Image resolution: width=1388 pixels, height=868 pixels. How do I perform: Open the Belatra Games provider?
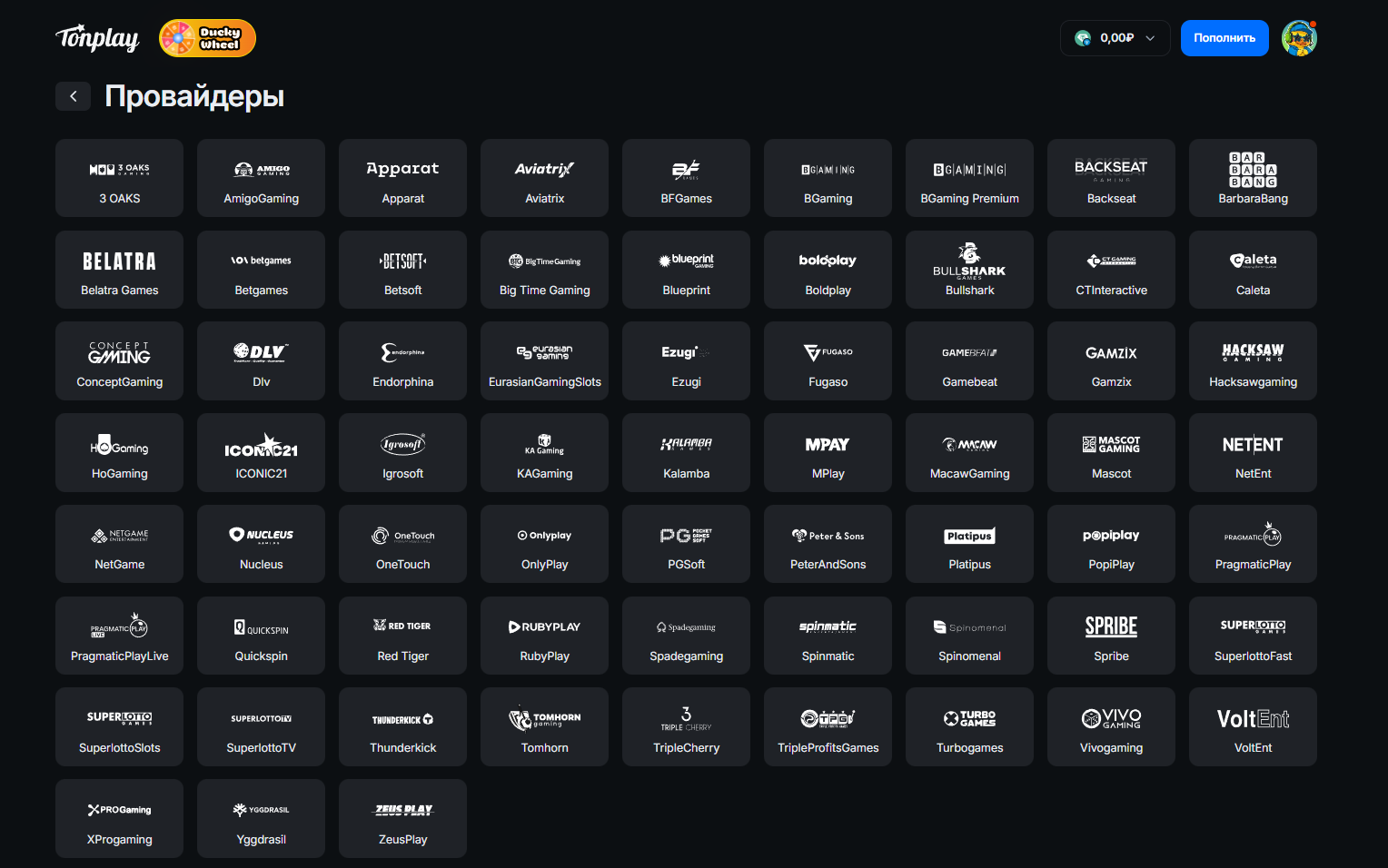tap(119, 270)
